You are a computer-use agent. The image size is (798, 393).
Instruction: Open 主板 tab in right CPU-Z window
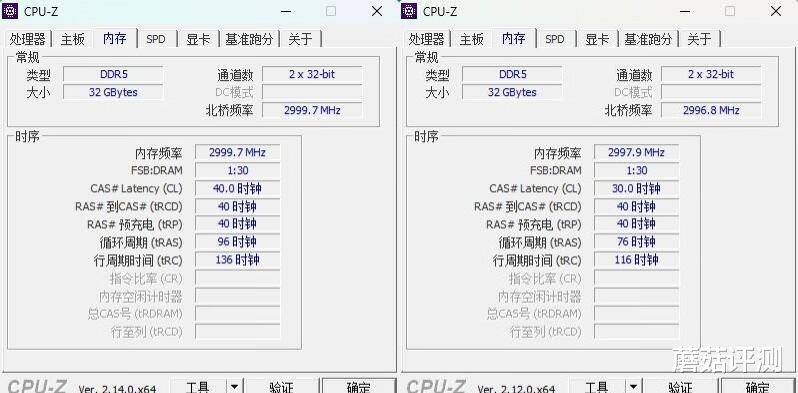(472, 39)
